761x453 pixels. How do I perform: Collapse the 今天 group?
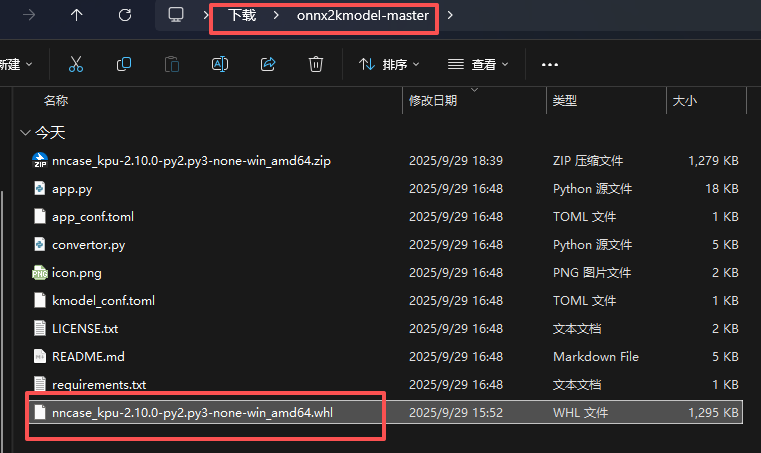(x=25, y=132)
